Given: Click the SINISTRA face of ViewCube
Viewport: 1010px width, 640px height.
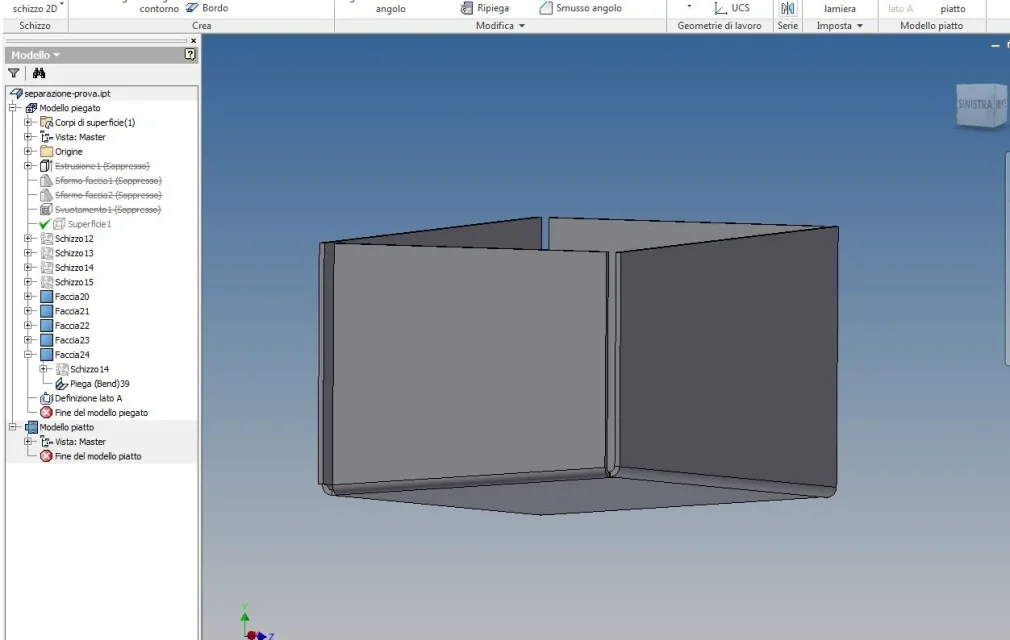Looking at the screenshot, I should [975, 104].
